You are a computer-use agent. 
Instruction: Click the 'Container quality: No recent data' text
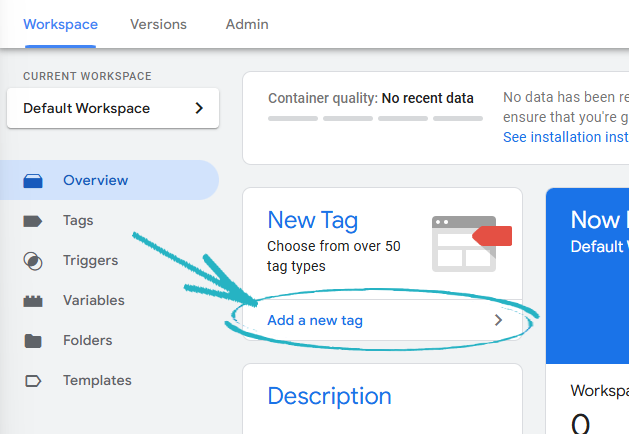click(371, 98)
